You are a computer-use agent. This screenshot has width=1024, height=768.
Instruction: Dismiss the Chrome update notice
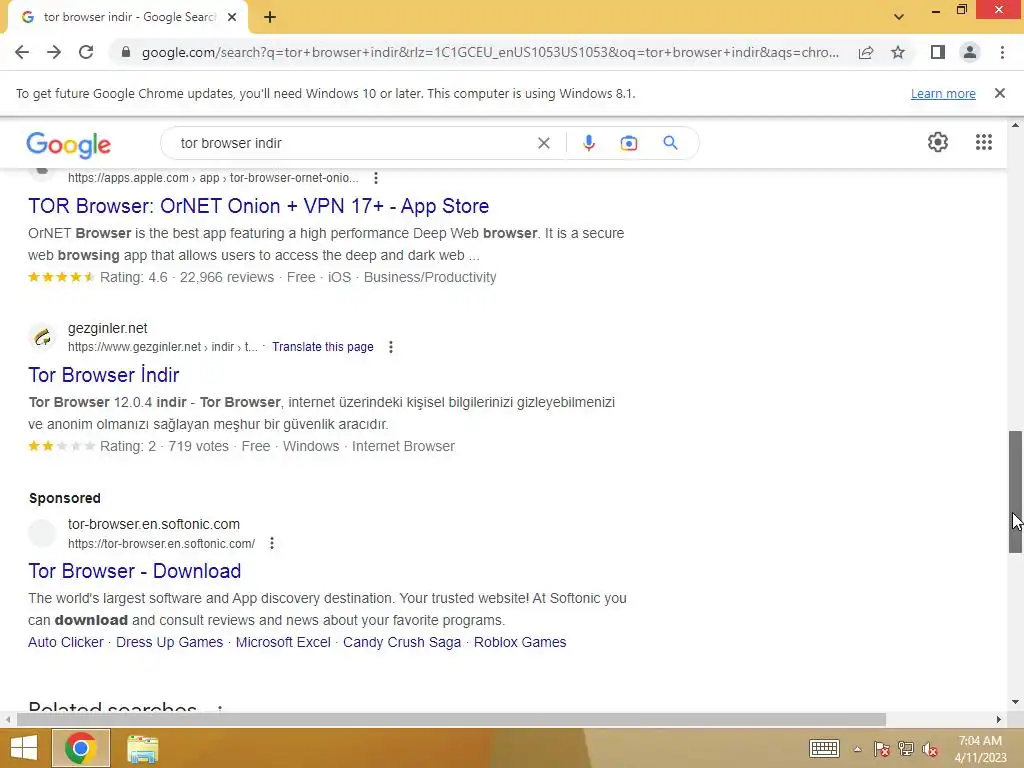click(x=999, y=93)
